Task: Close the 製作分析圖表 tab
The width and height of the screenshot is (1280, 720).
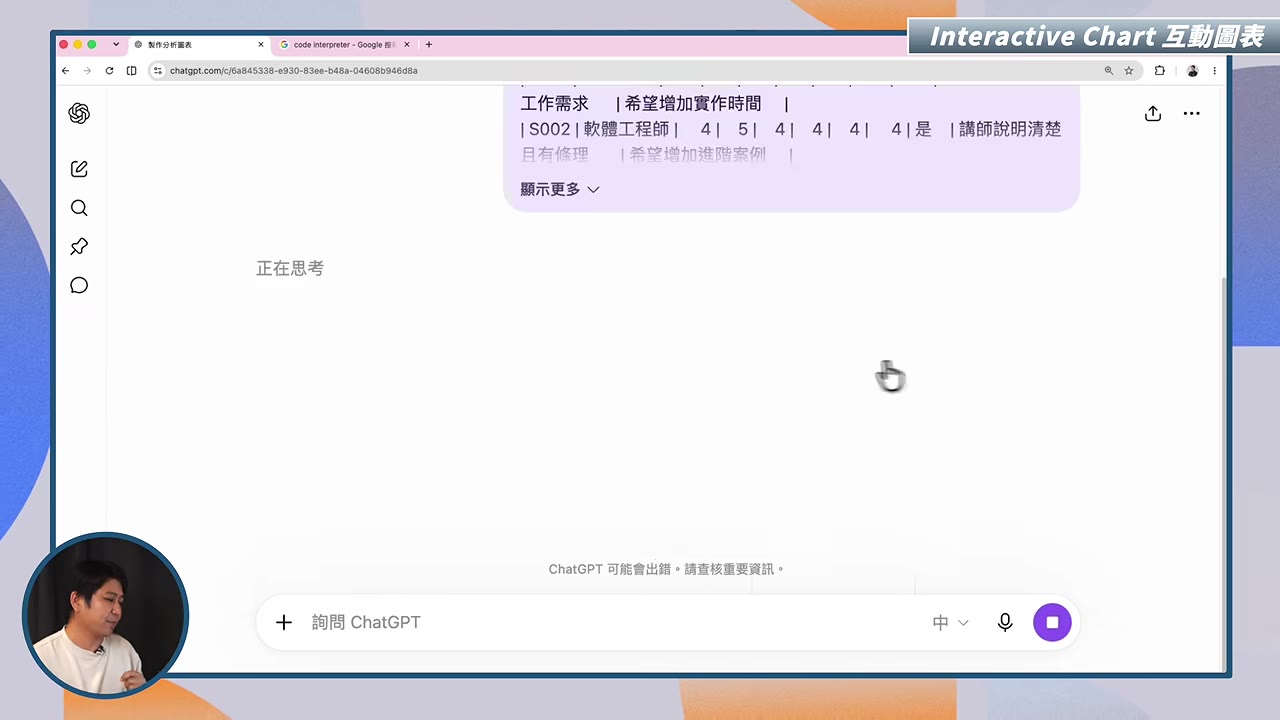Action: coord(261,45)
